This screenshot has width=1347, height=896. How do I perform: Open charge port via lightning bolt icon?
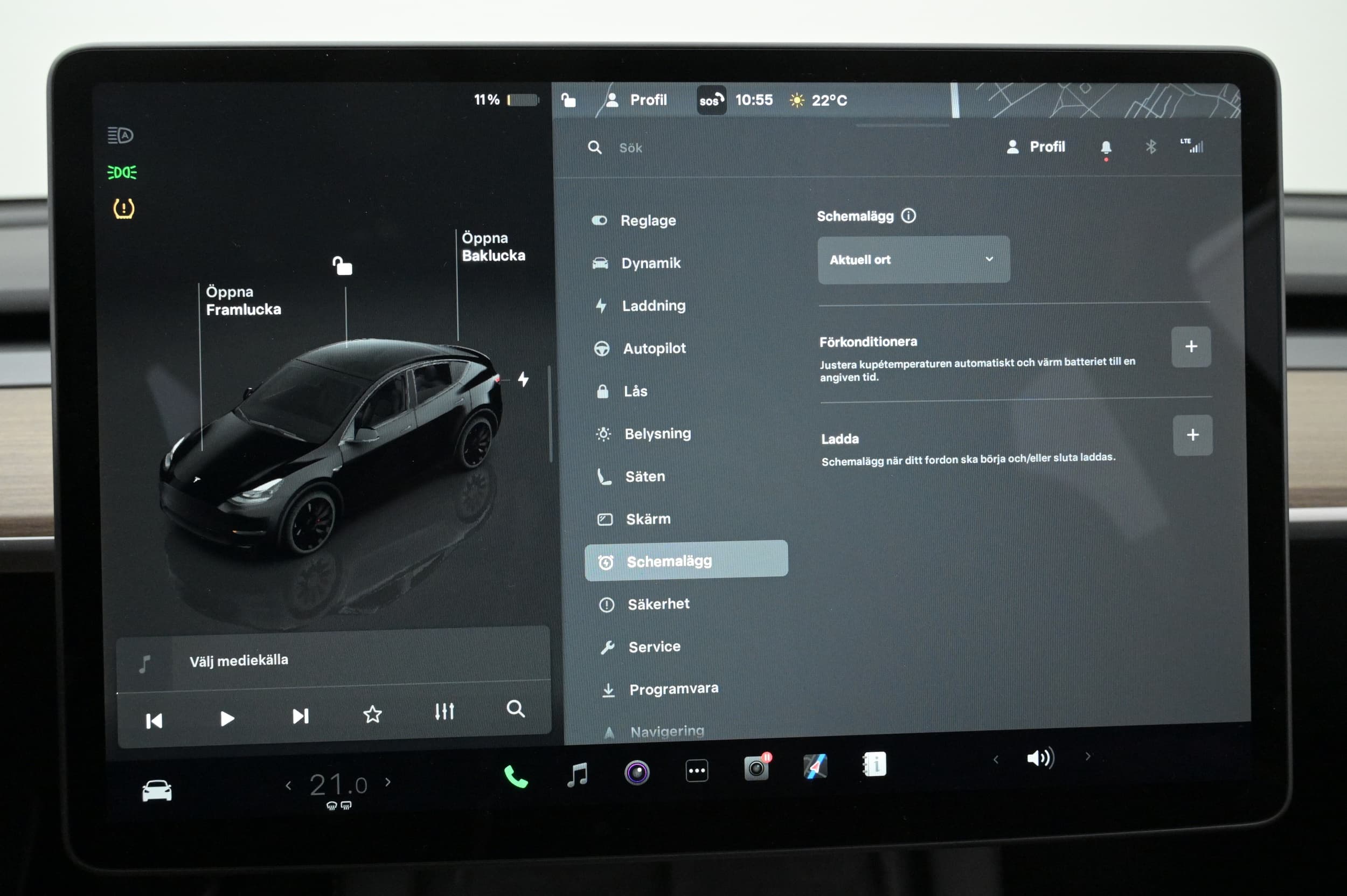523,379
